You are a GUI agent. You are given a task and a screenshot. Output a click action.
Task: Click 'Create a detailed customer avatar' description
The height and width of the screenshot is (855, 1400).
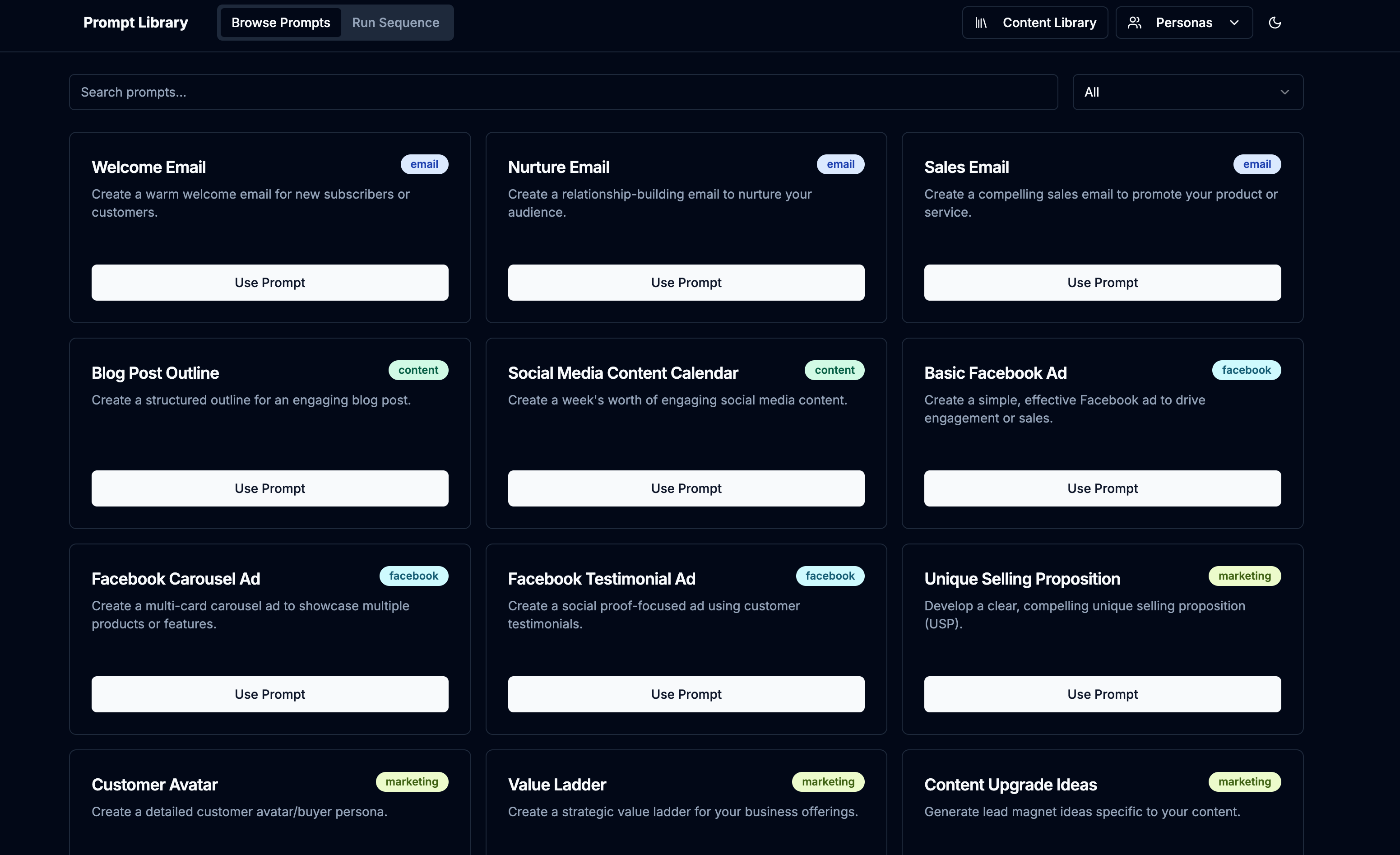pos(239,812)
